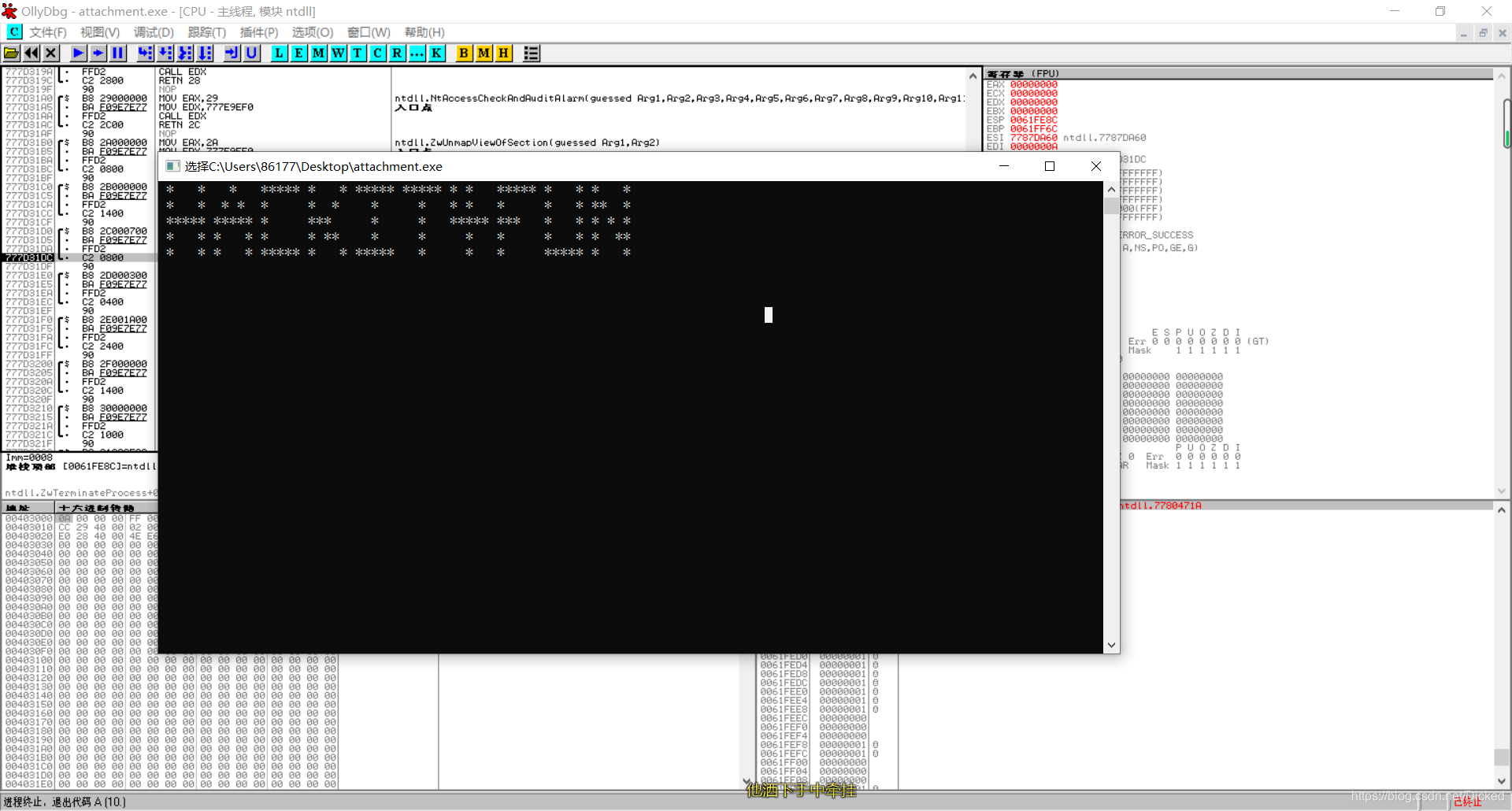
Task: Click the Step Over toolbar icon
Action: tap(165, 53)
